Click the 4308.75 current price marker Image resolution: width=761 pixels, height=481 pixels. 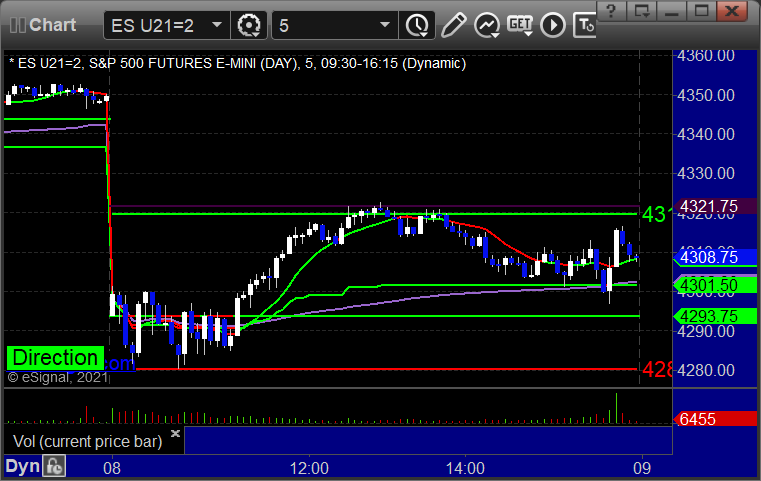tap(714, 257)
